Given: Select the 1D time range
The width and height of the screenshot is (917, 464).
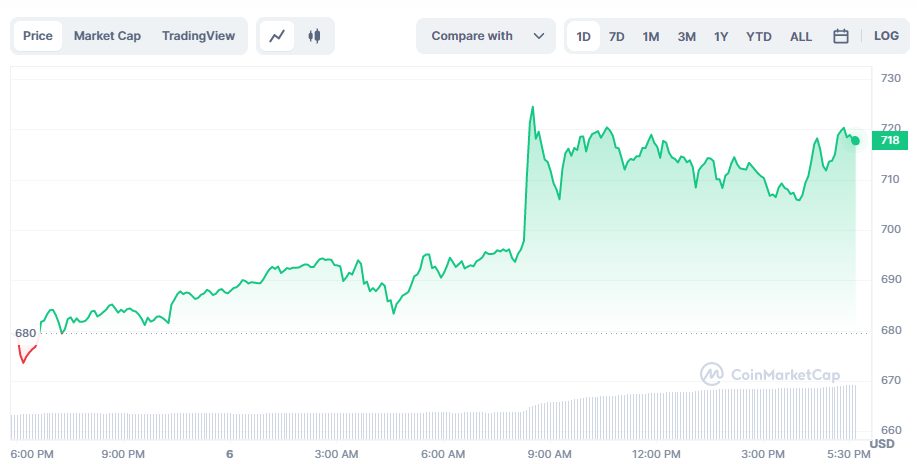Looking at the screenshot, I should [584, 36].
